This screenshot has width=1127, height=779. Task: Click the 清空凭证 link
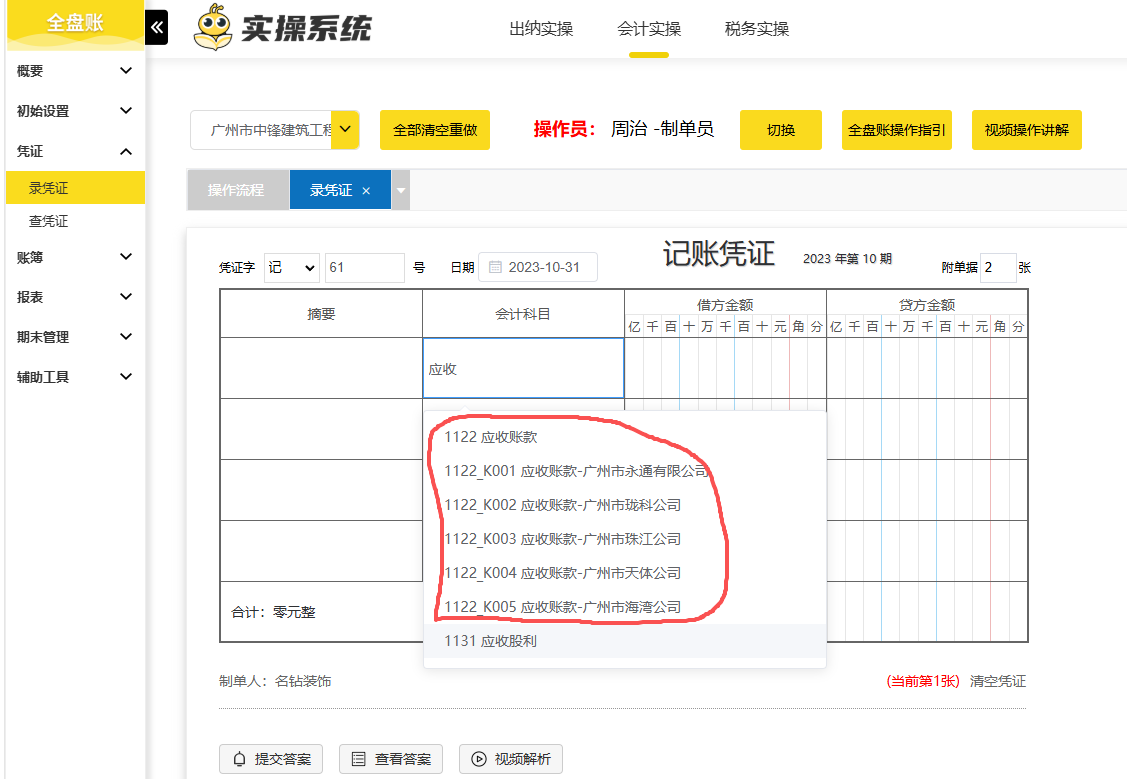click(x=997, y=681)
